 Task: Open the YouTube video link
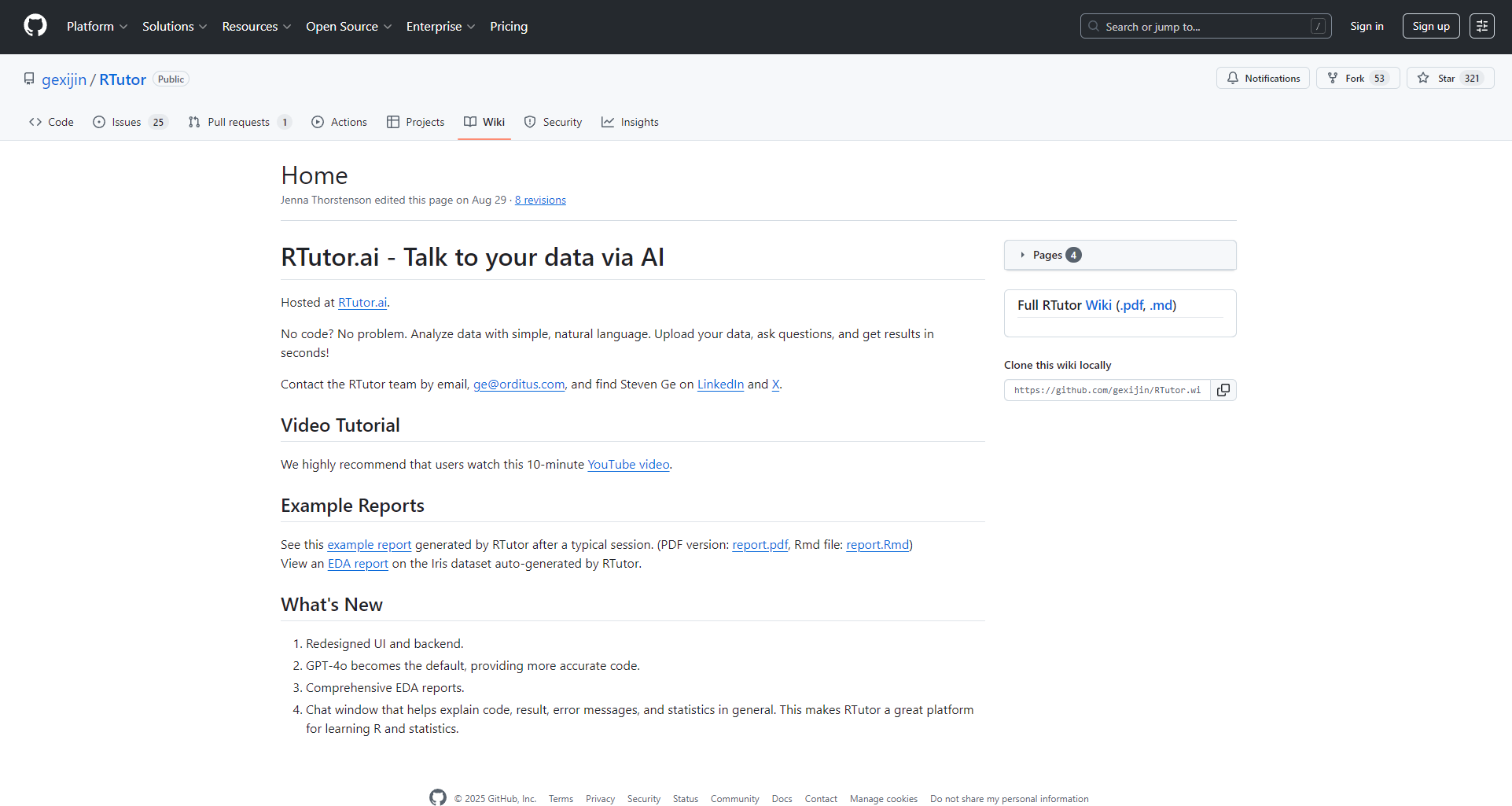[627, 464]
